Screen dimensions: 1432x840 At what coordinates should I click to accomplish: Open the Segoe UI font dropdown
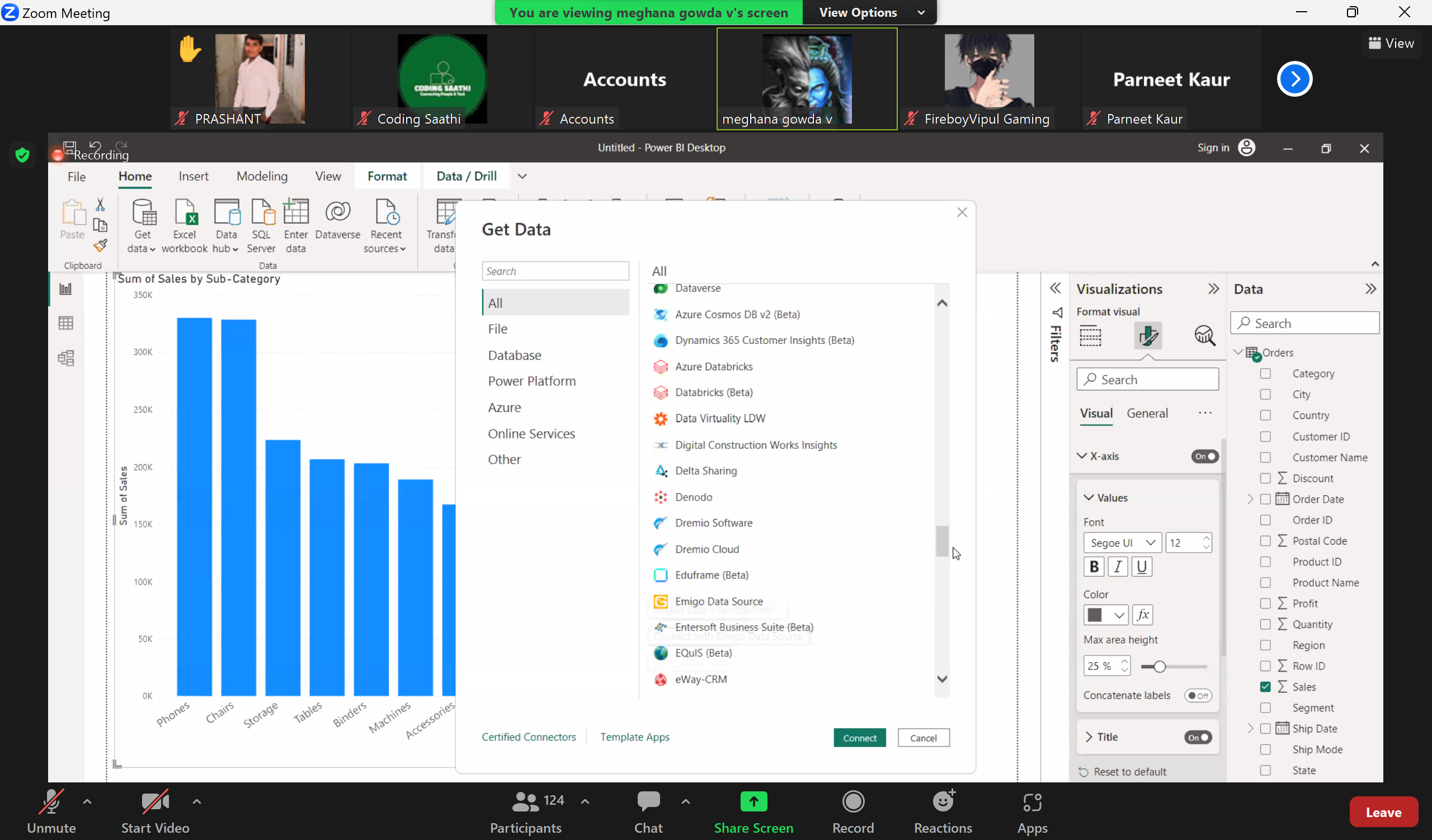point(1122,542)
